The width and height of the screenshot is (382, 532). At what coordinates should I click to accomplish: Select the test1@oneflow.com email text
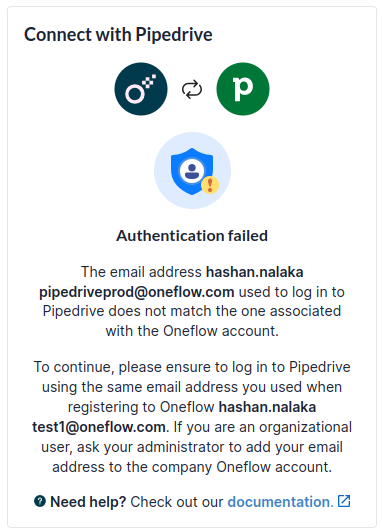pos(99,427)
